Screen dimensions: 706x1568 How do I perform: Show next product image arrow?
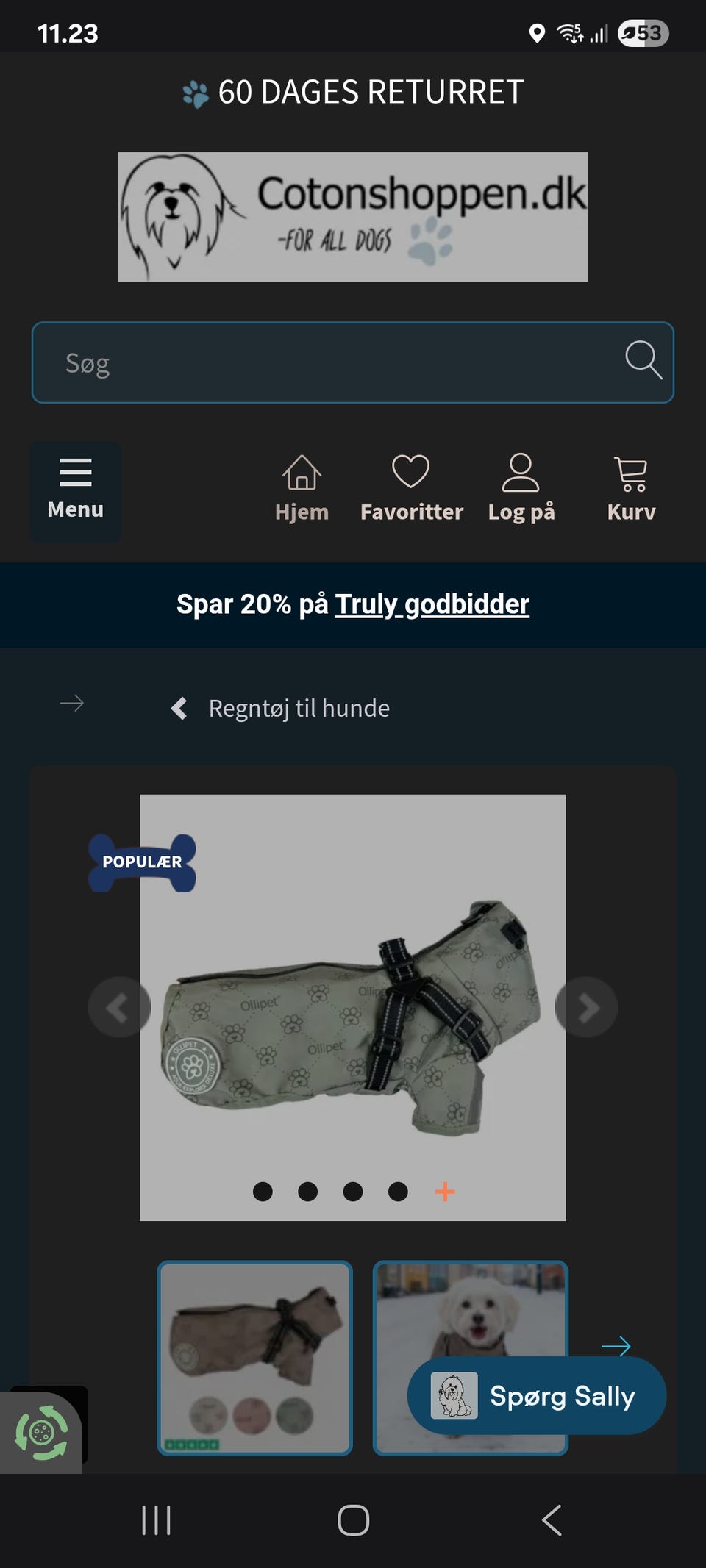[x=586, y=1007]
